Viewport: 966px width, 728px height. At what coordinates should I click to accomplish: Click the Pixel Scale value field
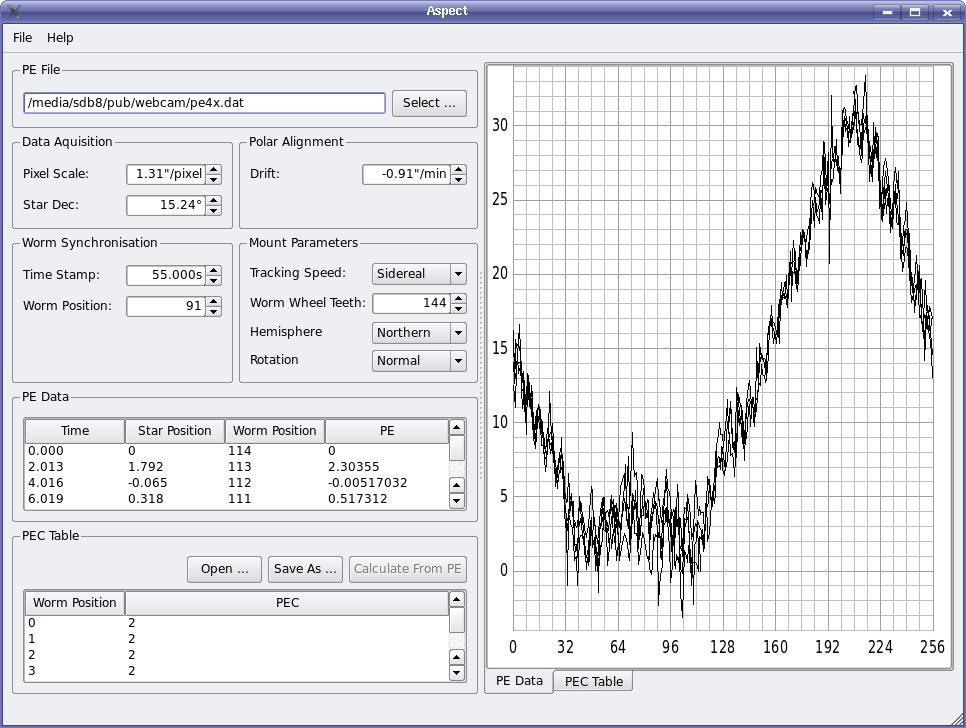[x=166, y=174]
